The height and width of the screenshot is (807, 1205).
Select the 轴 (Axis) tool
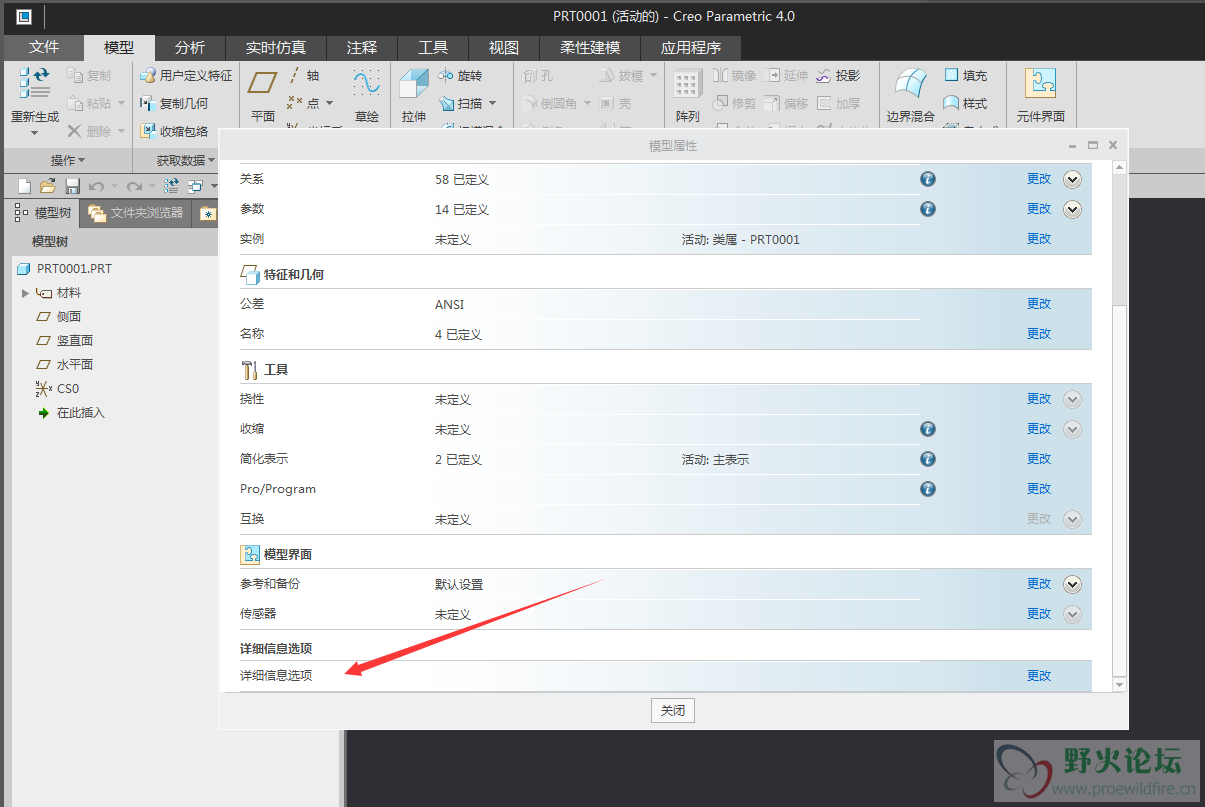click(x=304, y=75)
